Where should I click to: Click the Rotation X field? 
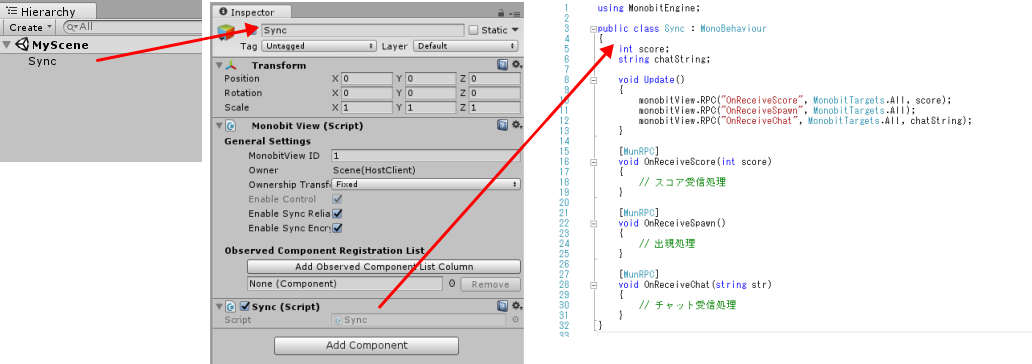(366, 93)
